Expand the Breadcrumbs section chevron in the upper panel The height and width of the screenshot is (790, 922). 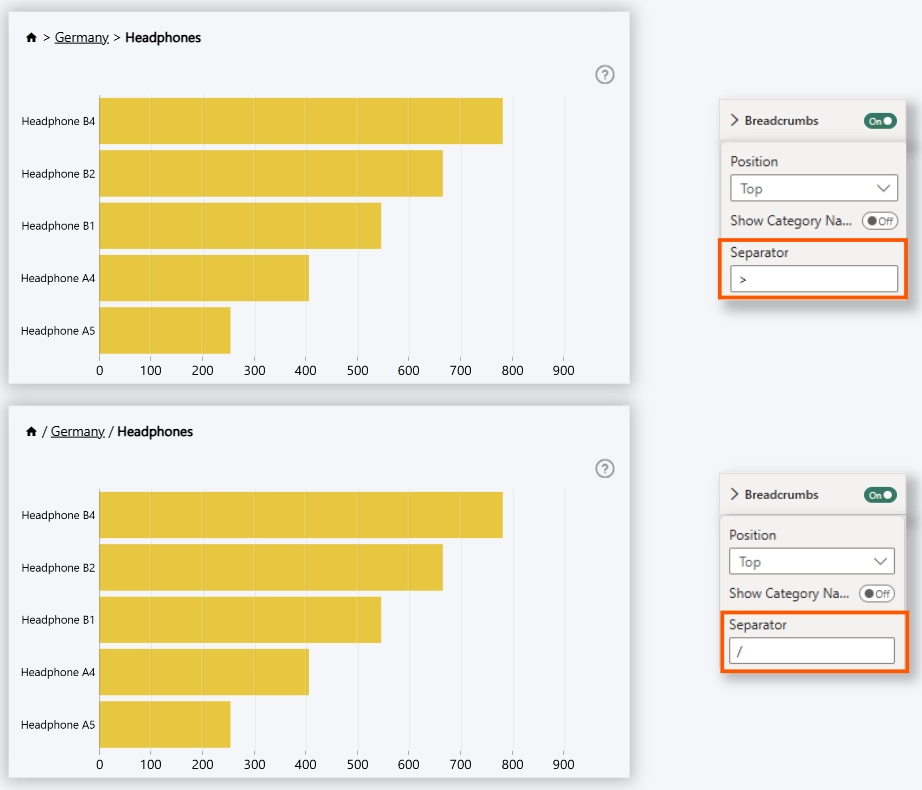tap(735, 120)
